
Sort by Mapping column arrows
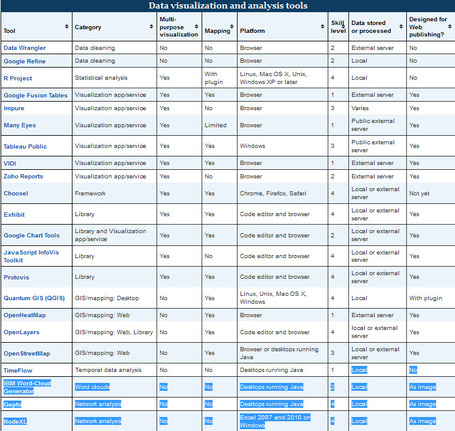pyautogui.click(x=232, y=26)
